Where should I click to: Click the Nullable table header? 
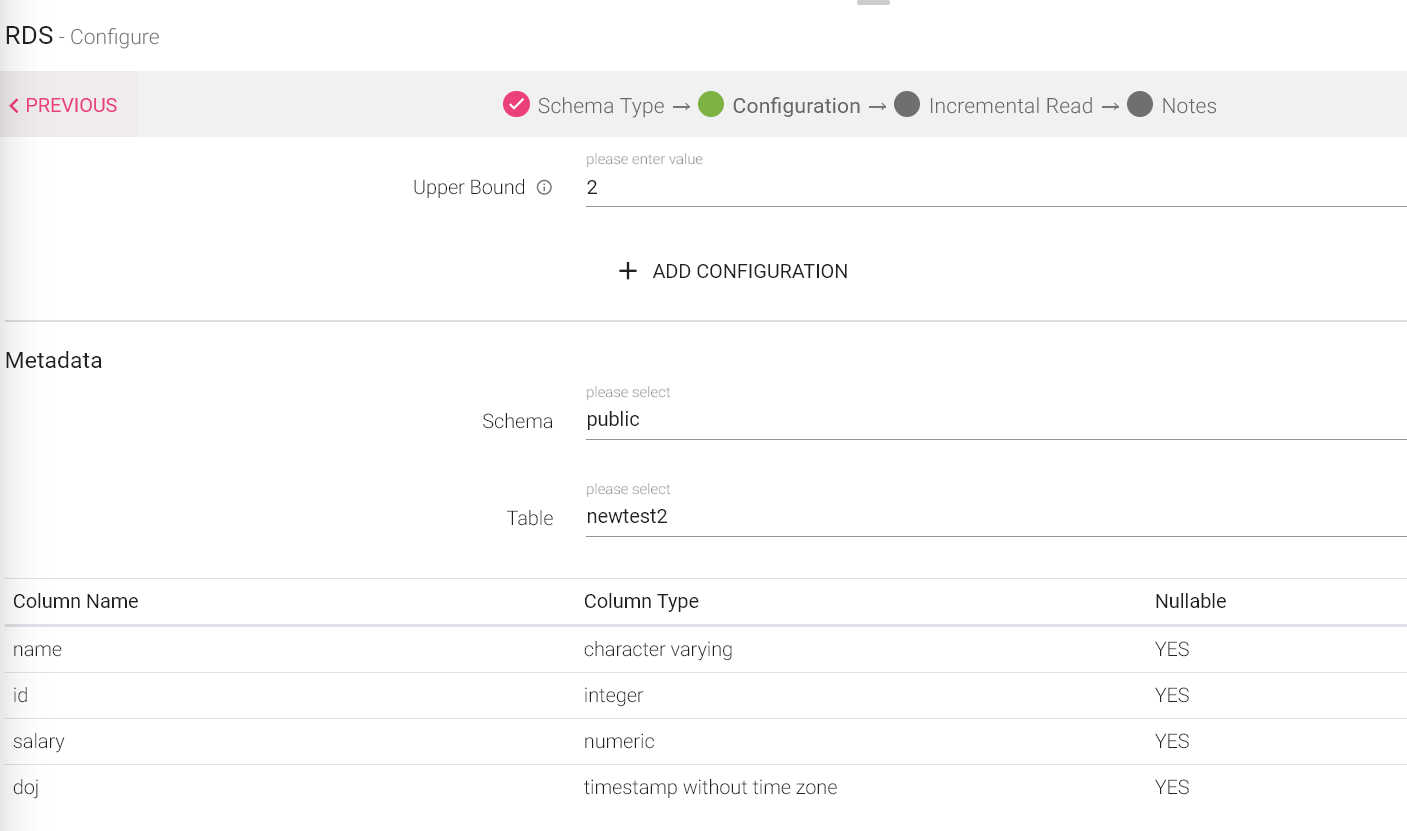click(x=1190, y=601)
